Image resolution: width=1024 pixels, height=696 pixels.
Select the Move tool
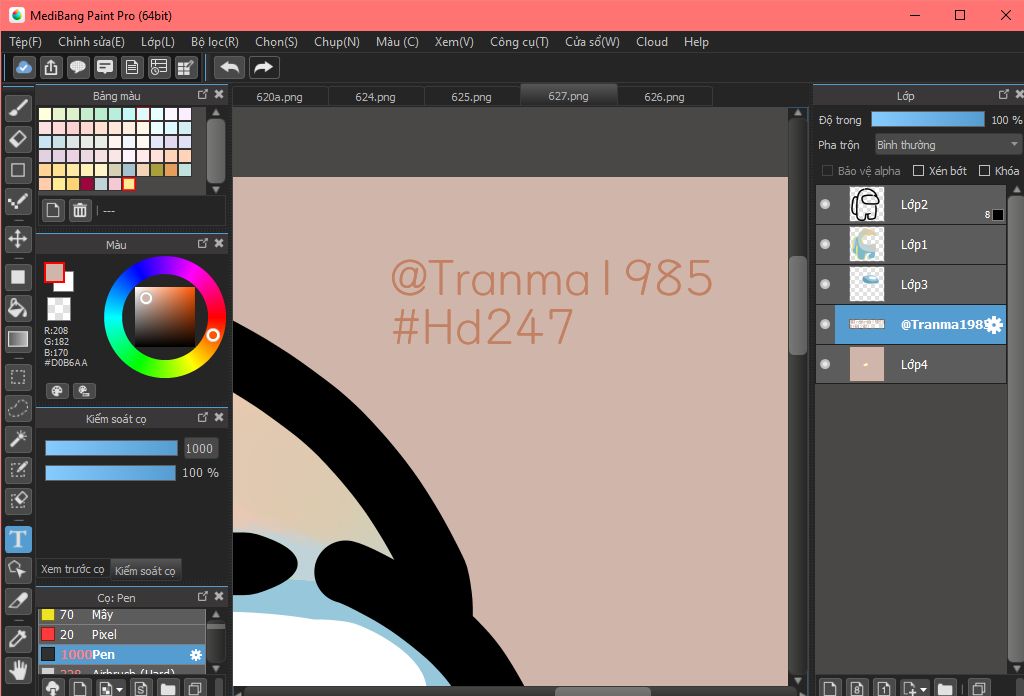pos(18,238)
